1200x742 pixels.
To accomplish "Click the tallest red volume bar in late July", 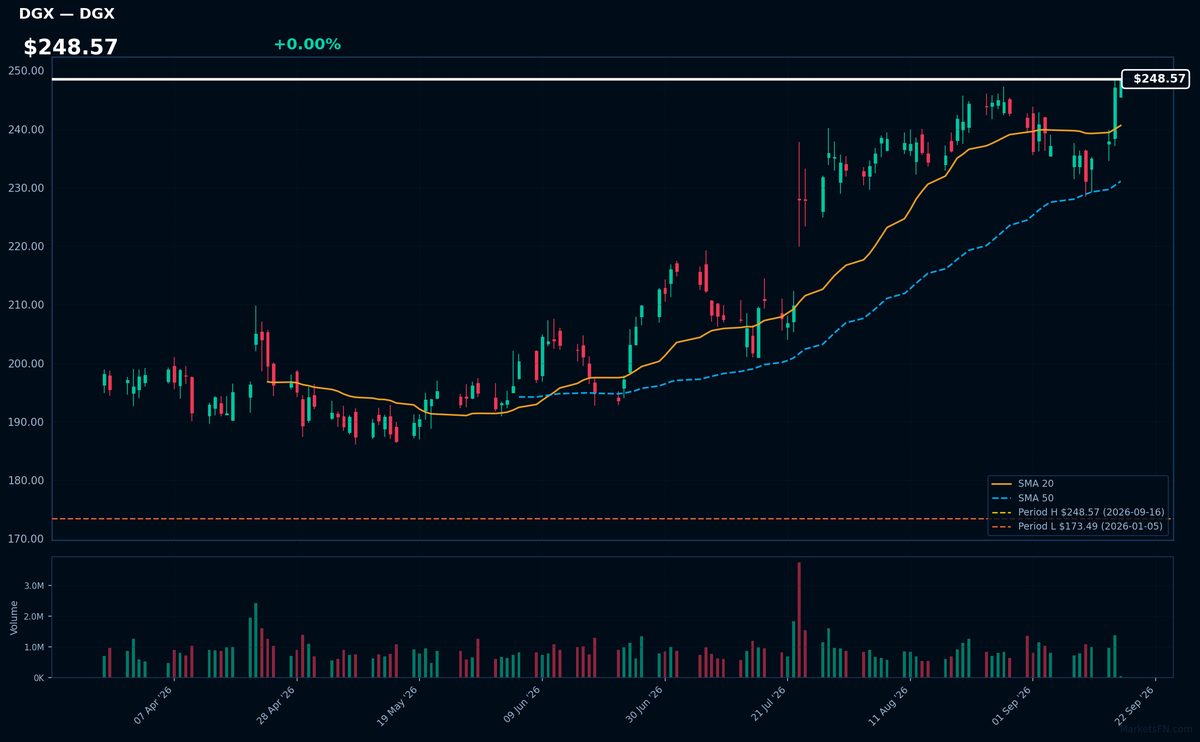I will coord(799,620).
